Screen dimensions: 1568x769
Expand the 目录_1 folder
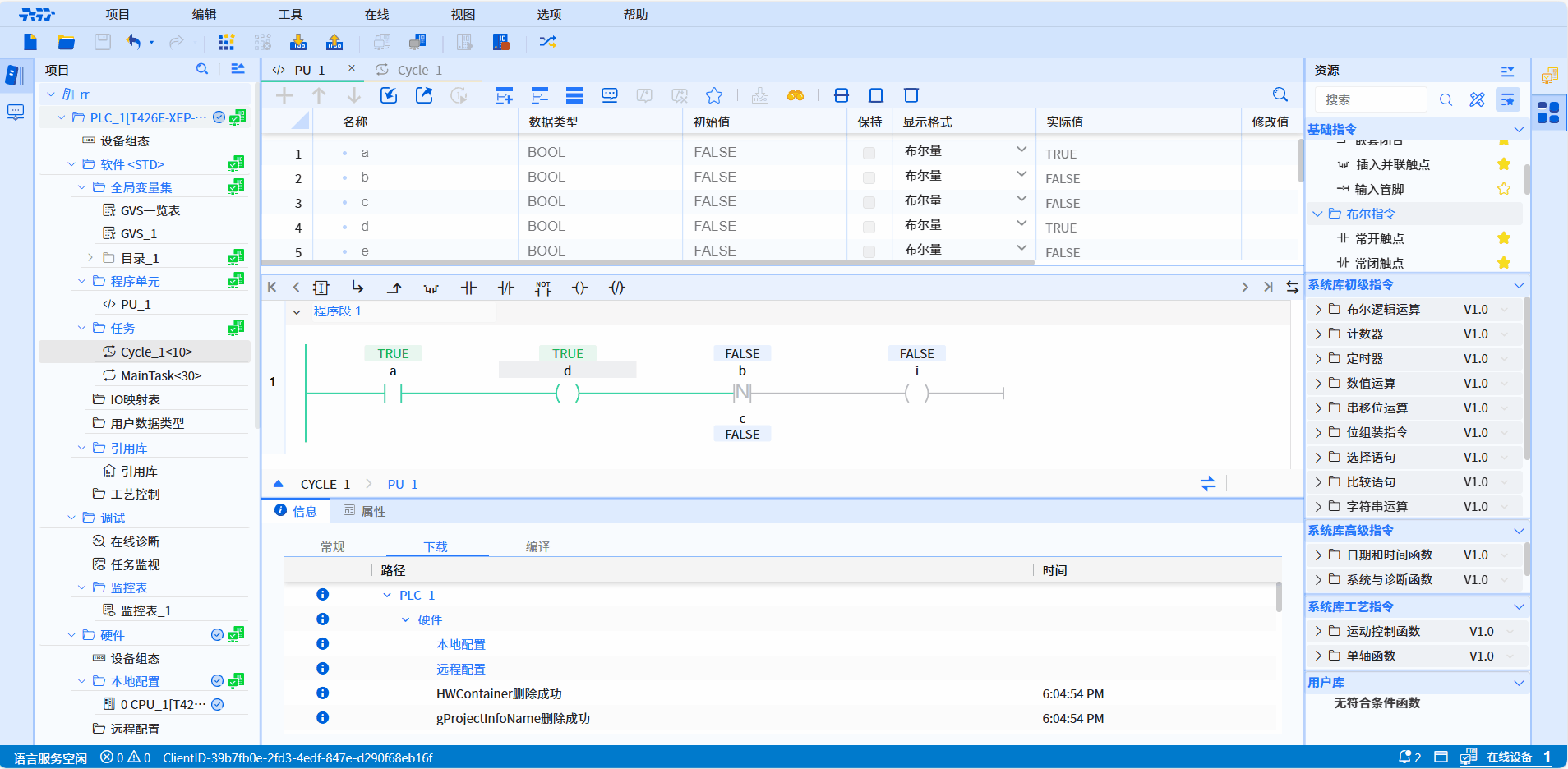coord(90,258)
